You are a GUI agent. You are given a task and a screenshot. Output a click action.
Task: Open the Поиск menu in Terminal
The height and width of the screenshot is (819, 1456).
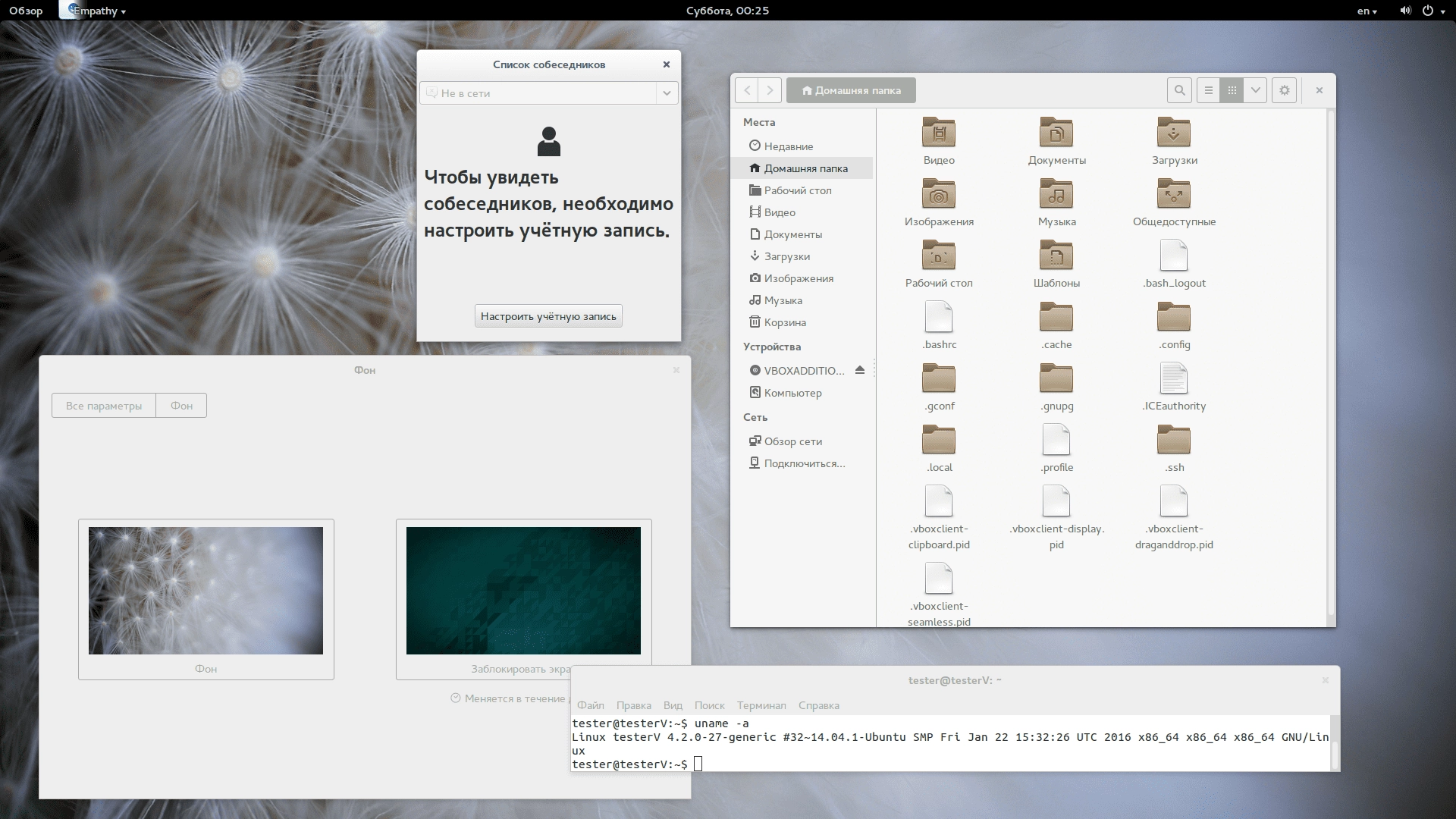(709, 705)
